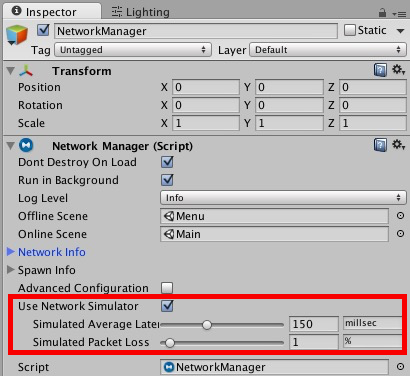The image size is (410, 376).
Task: Open the Inspector panel options menu
Action: point(399,14)
